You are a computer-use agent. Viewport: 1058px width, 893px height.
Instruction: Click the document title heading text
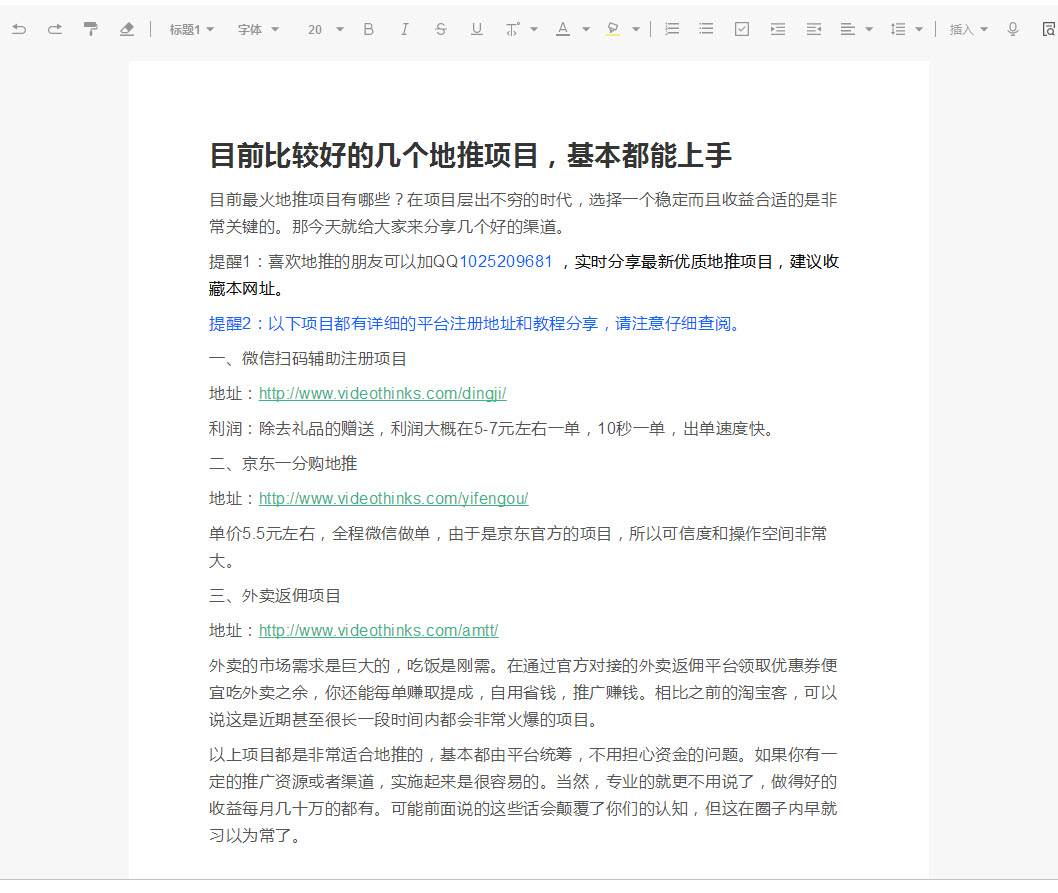coord(470,155)
